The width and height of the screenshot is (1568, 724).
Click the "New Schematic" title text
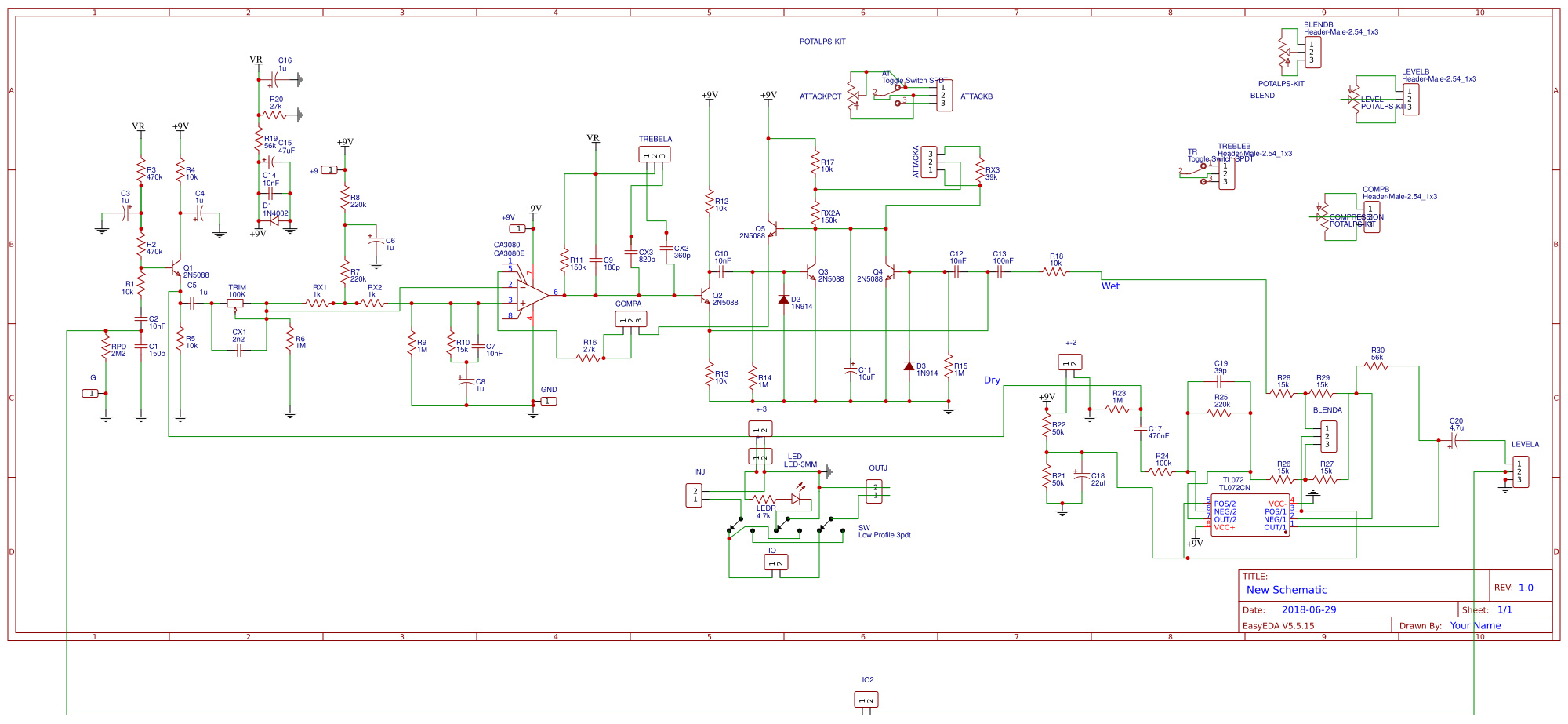pyautogui.click(x=1287, y=590)
